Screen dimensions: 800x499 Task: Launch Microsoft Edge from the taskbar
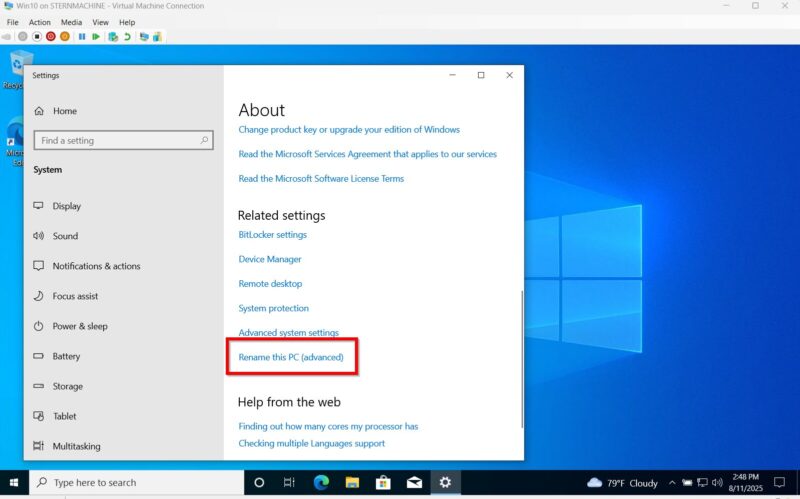coord(321,482)
